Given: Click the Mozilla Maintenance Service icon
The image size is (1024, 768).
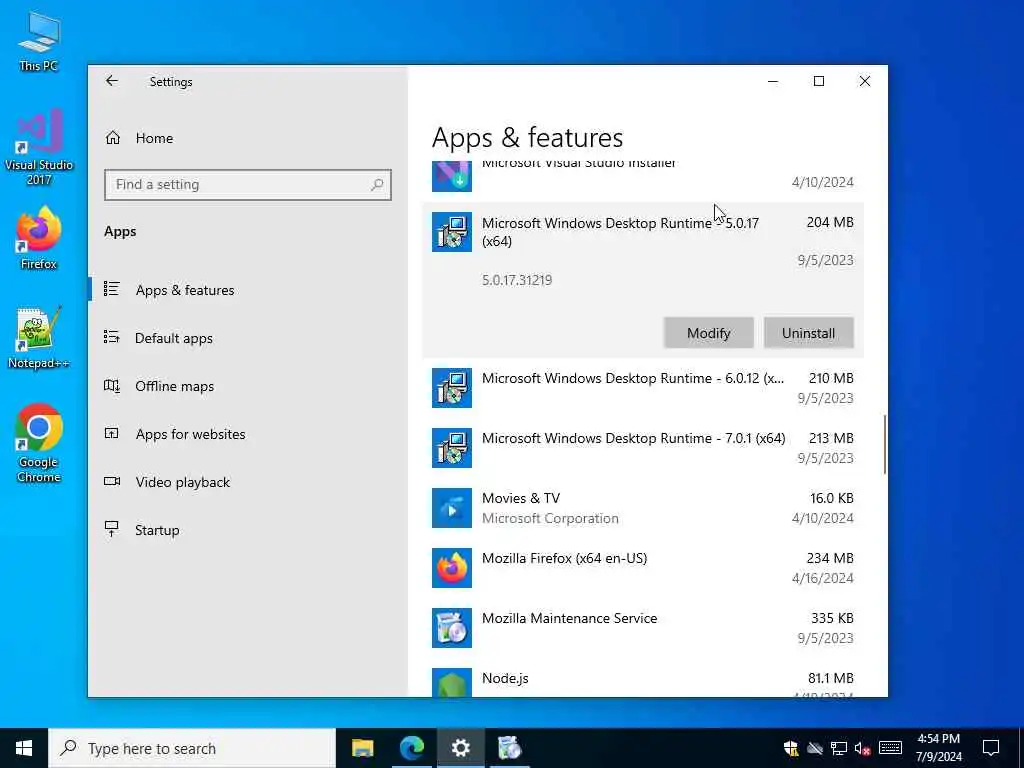Looking at the screenshot, I should coord(452,628).
